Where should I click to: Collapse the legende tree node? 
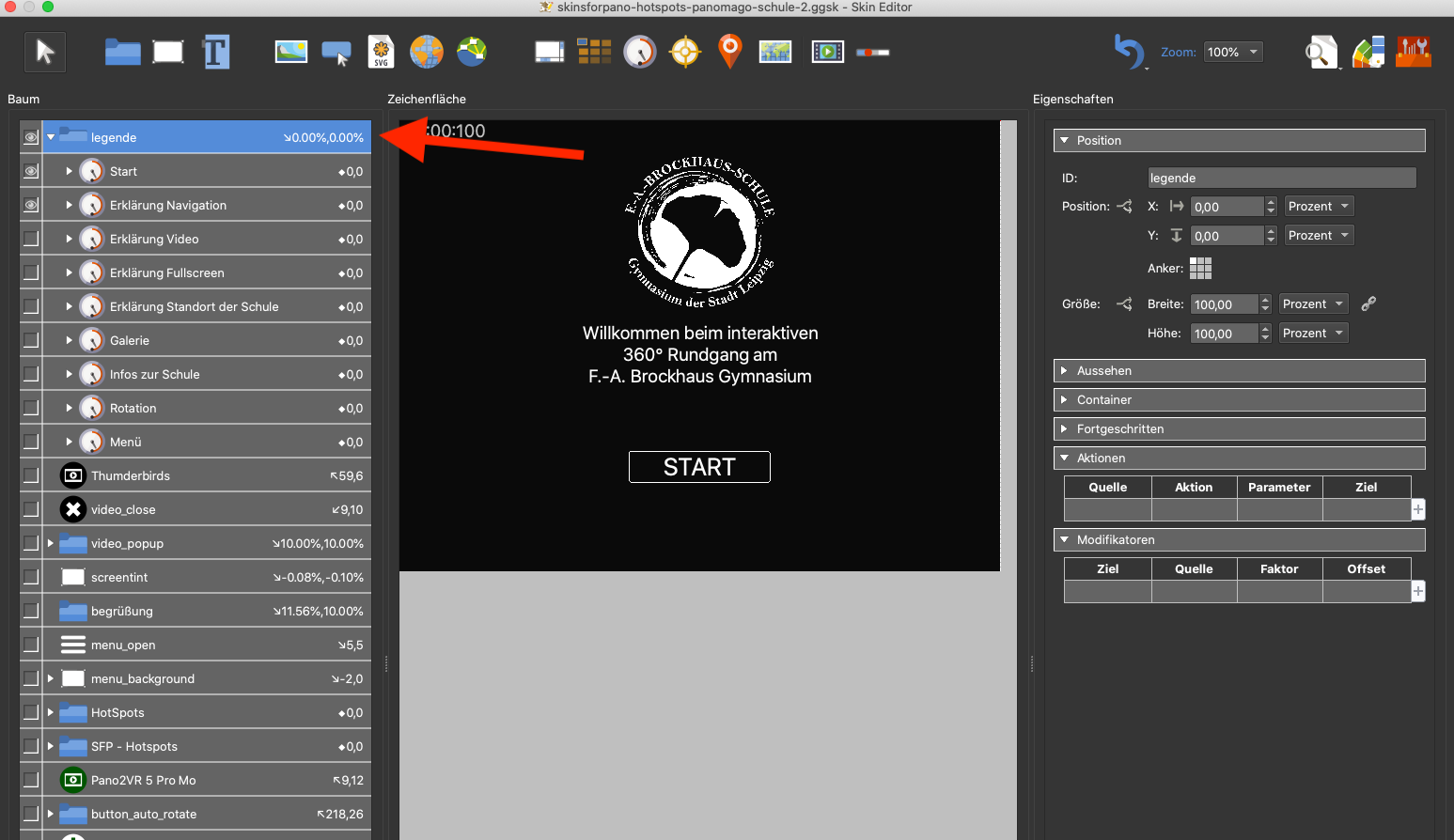(51, 137)
